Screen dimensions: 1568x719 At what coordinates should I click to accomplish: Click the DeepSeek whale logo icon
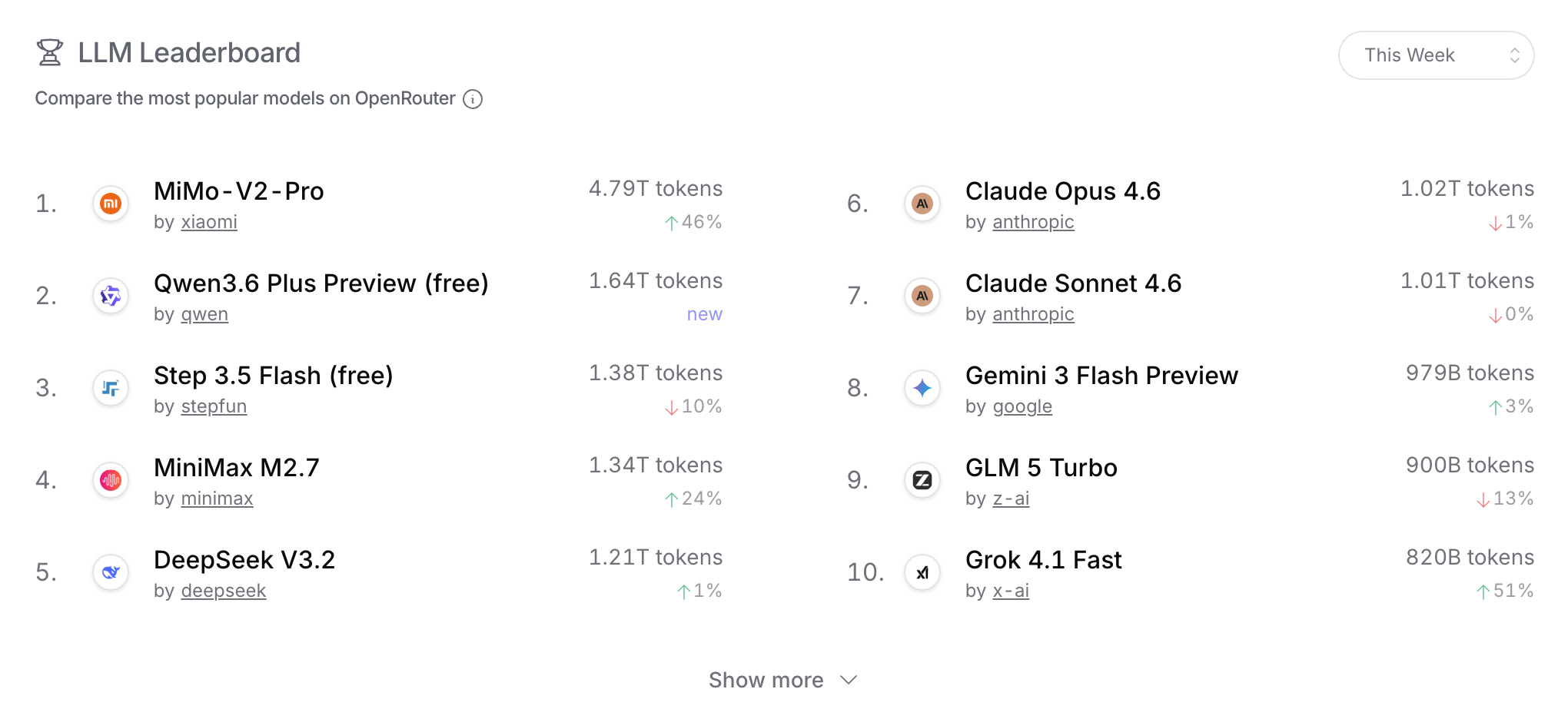point(111,572)
